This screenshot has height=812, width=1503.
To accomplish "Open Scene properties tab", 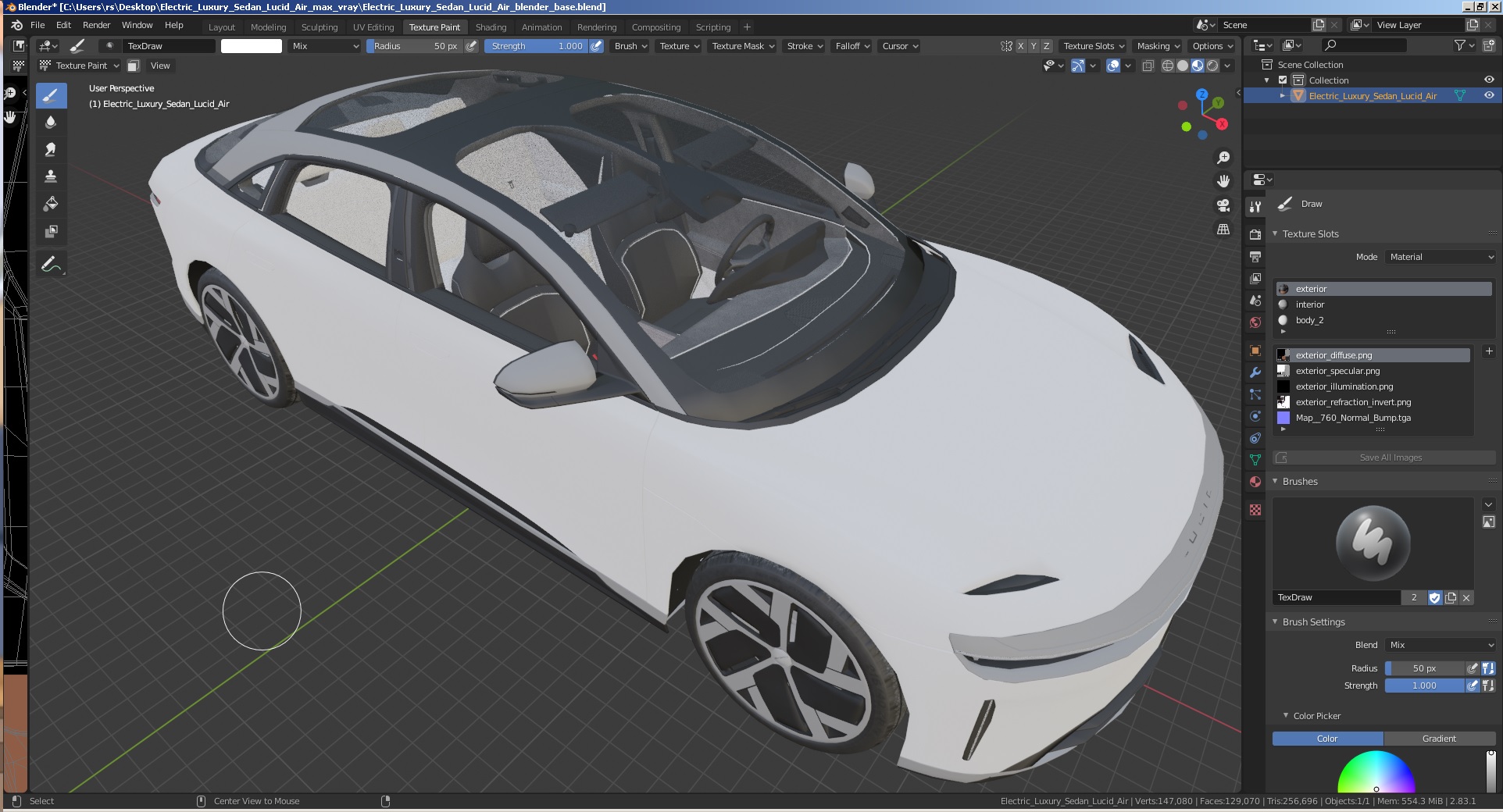I will 1255,301.
